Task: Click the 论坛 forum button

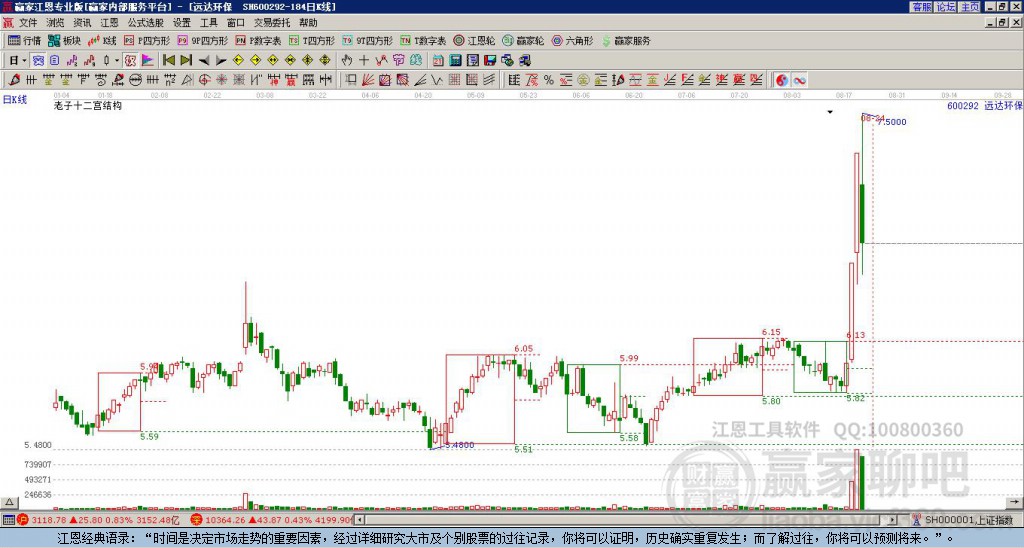Action: 946,7
